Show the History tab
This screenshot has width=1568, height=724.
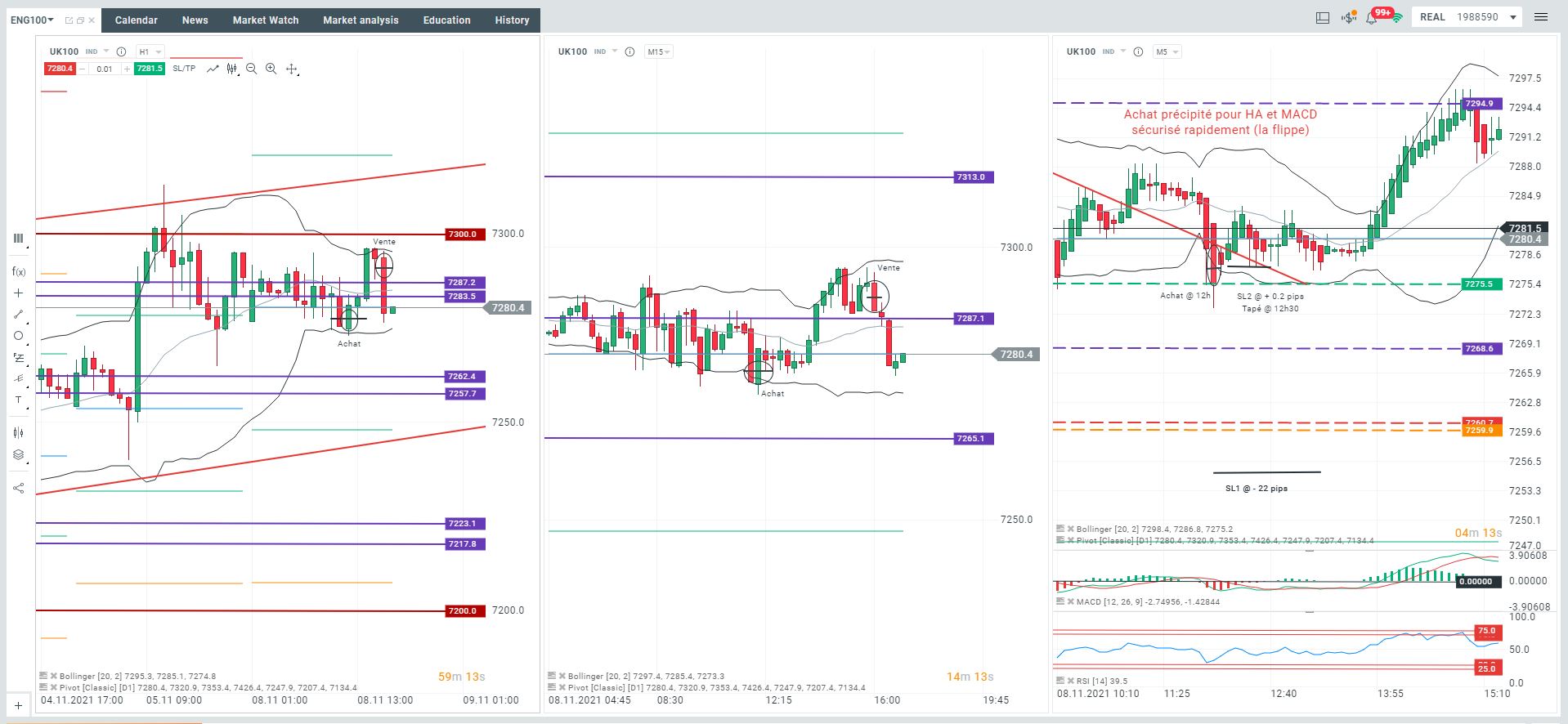[x=512, y=20]
